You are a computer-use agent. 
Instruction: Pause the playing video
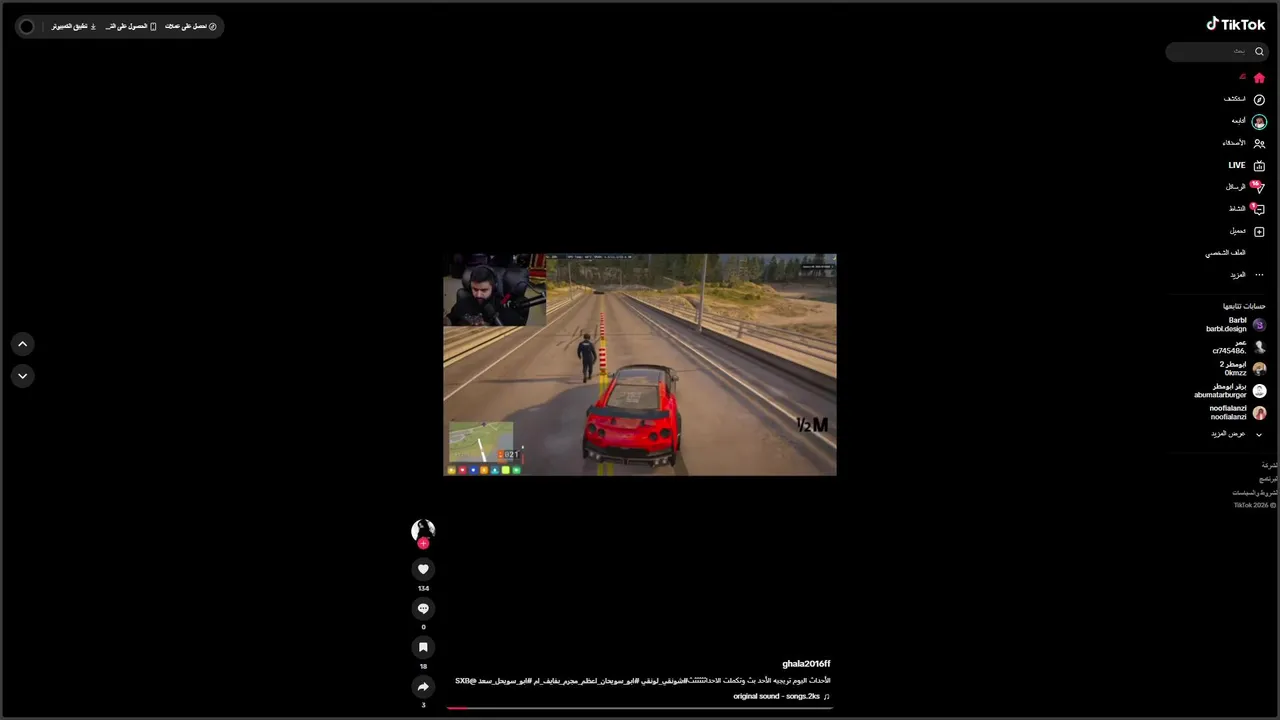[x=640, y=365]
